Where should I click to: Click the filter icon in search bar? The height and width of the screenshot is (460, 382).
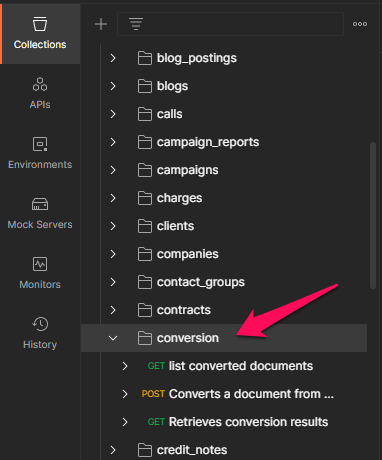pos(136,24)
